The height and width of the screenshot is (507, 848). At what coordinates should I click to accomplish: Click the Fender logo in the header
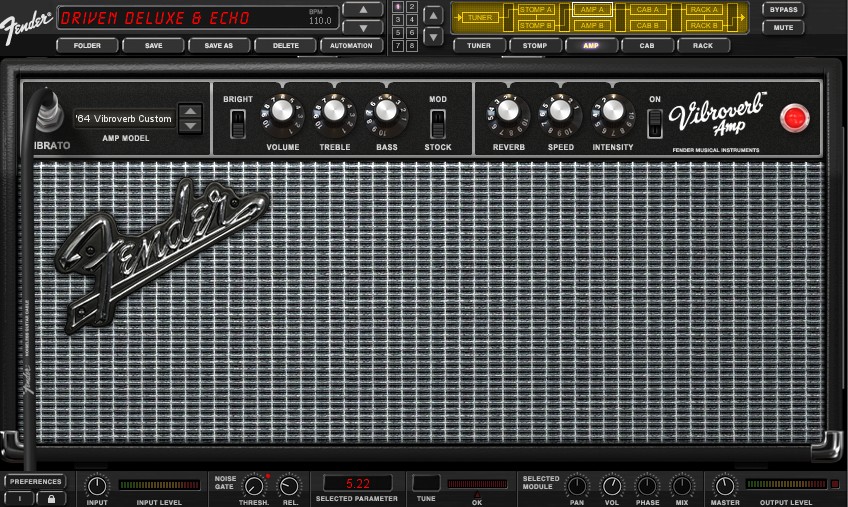point(25,25)
